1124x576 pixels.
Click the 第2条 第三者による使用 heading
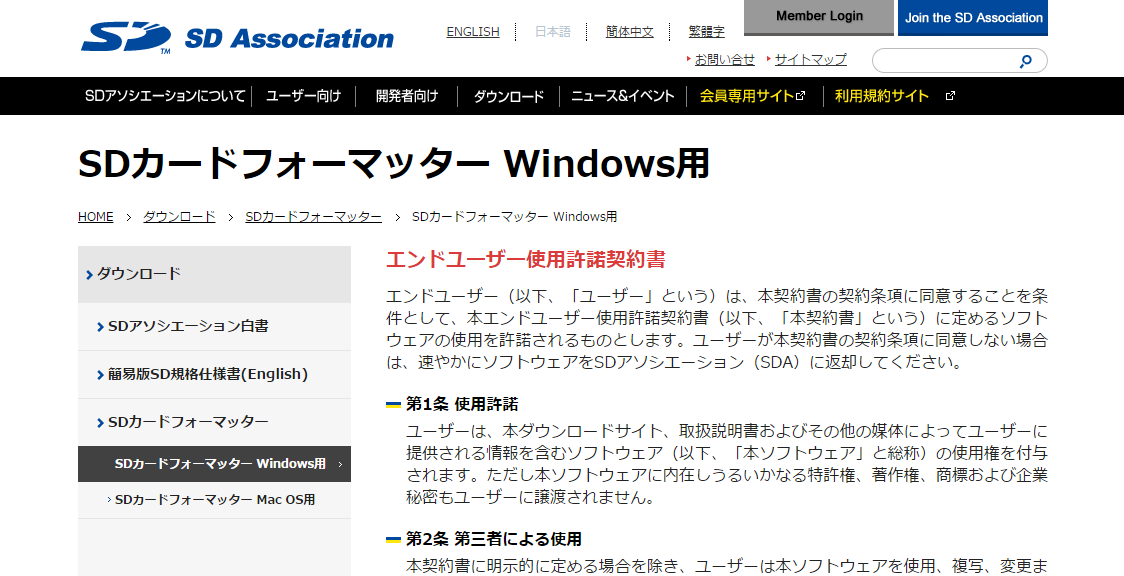[493, 539]
